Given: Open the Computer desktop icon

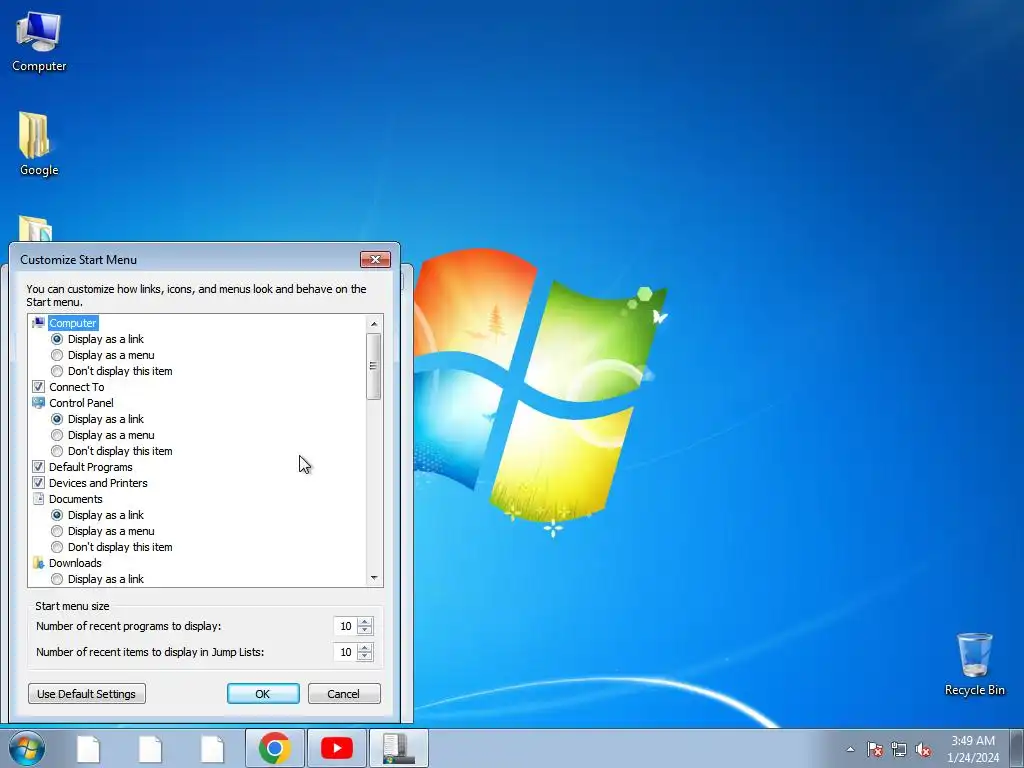Looking at the screenshot, I should click(39, 42).
